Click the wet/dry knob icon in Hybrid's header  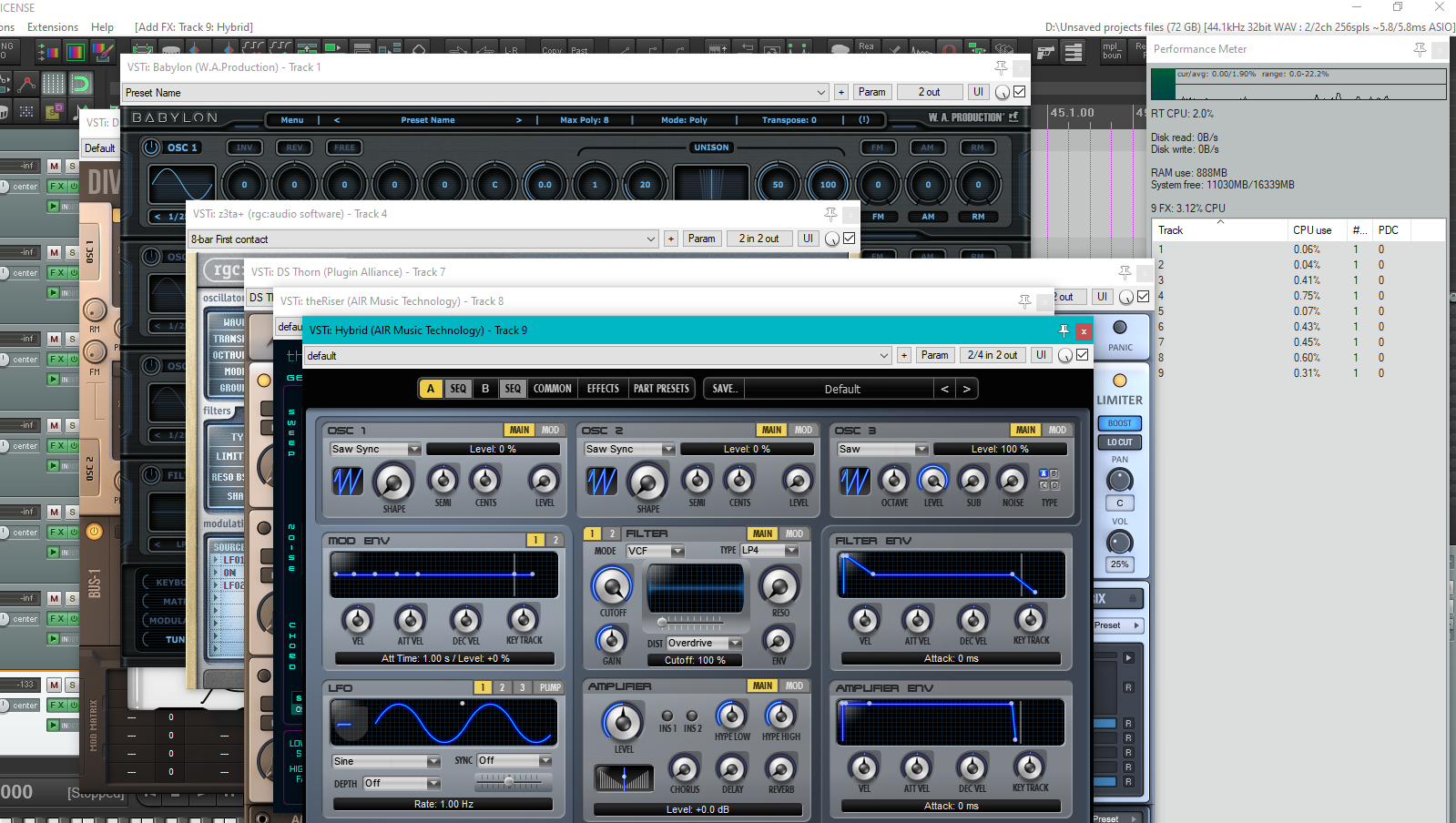coord(1065,356)
